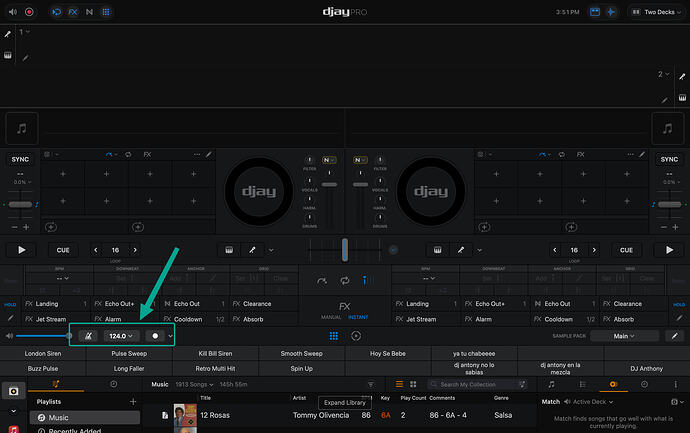Switch FX mode to MANUAL

[331, 317]
